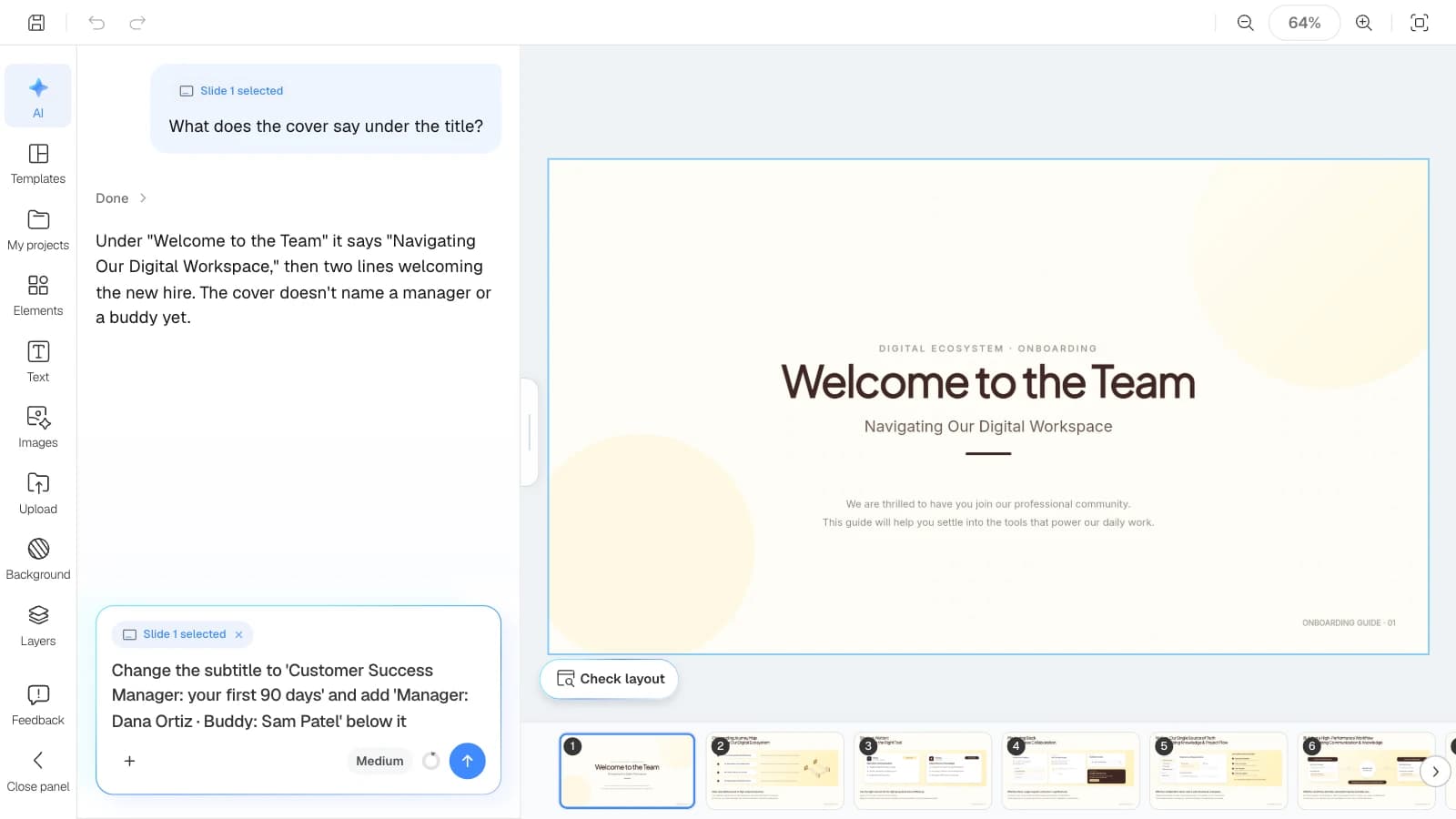Open the Background panel
Image resolution: width=1456 pixels, height=819 pixels.
pyautogui.click(x=38, y=560)
